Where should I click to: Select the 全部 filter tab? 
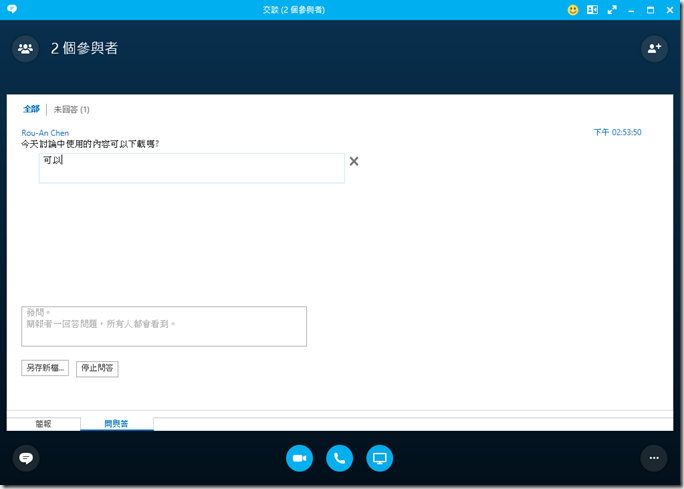(32, 109)
